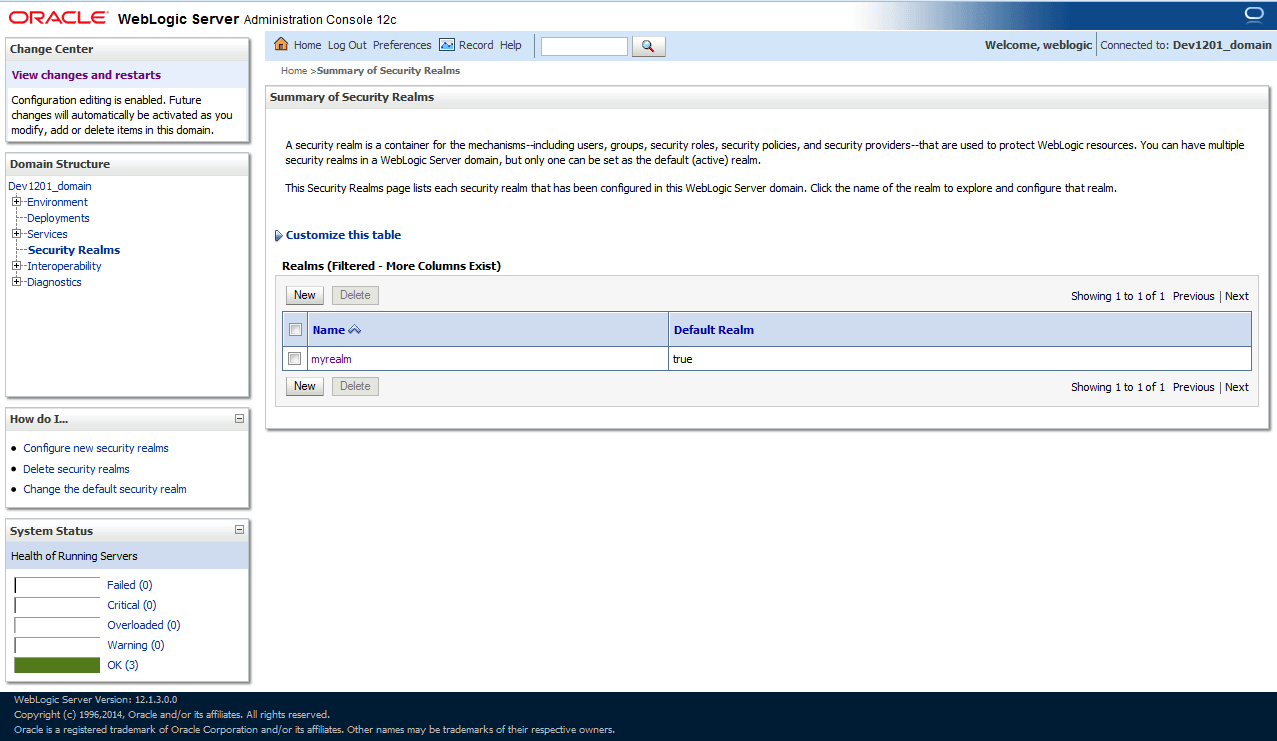Image resolution: width=1277 pixels, height=741 pixels.
Task: Click Record in the toolbar
Action: (476, 45)
